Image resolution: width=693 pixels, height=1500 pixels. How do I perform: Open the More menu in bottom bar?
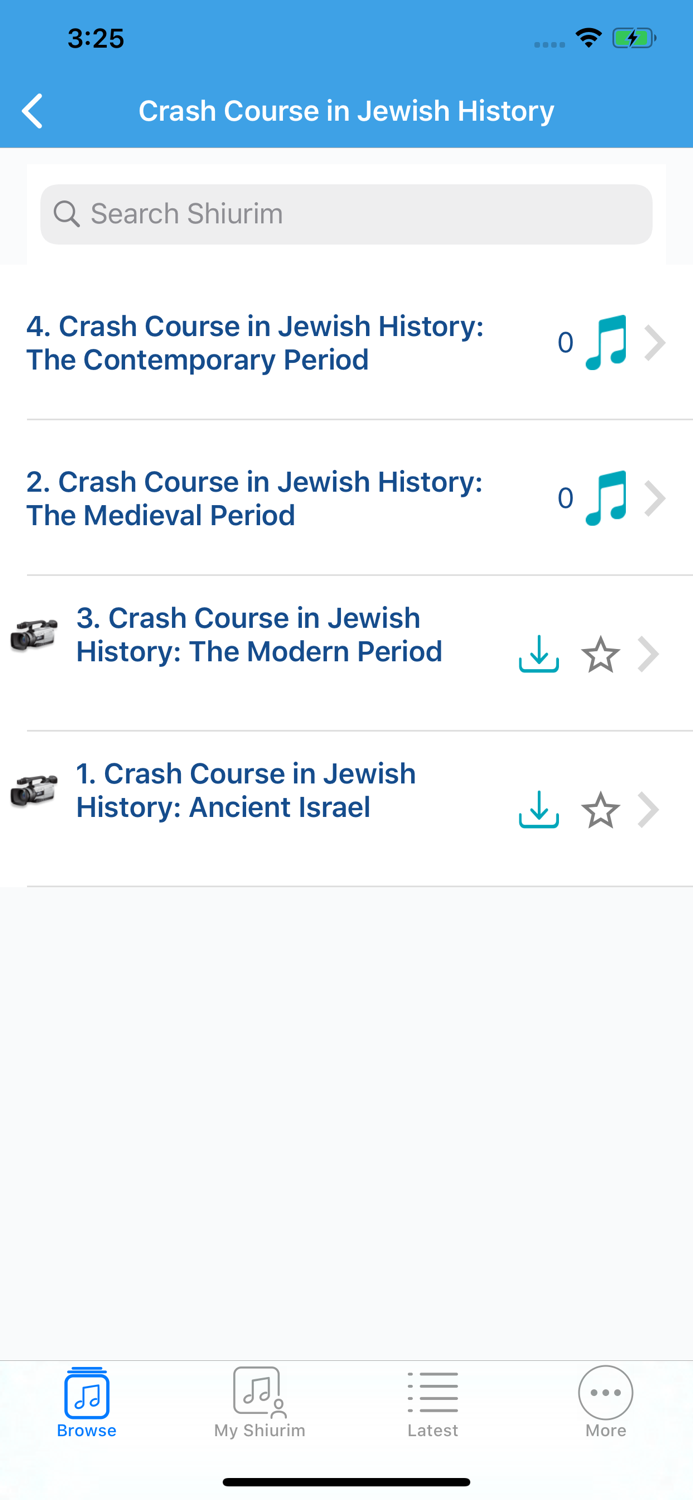[605, 1402]
